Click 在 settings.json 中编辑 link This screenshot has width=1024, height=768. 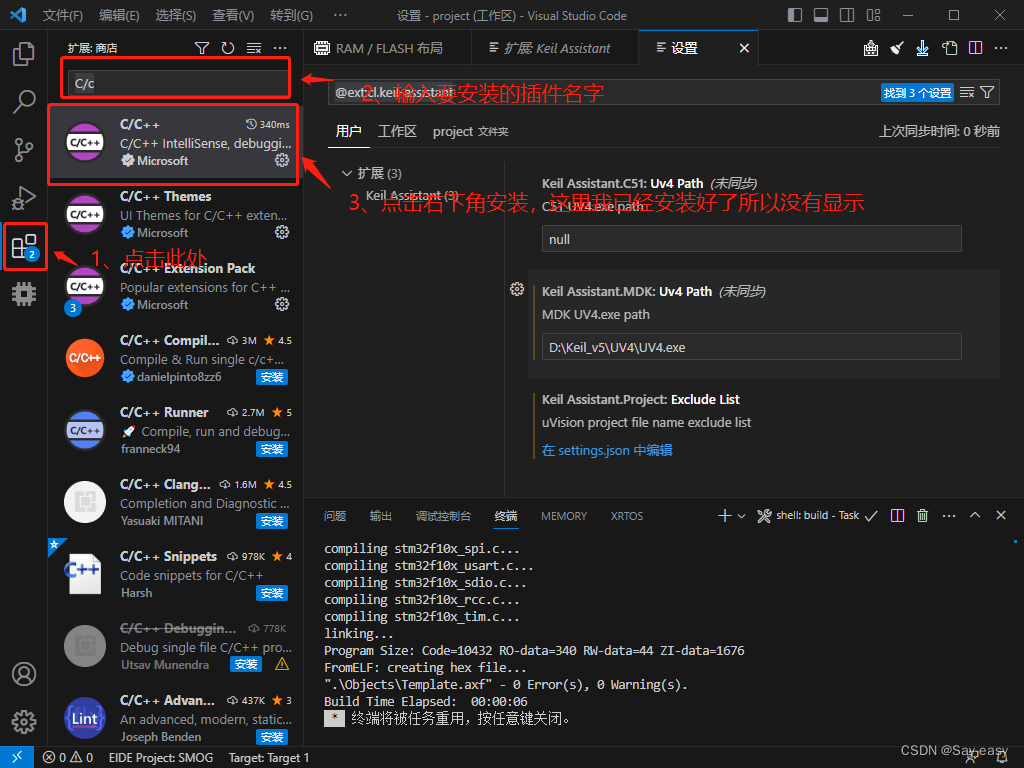tap(607, 450)
